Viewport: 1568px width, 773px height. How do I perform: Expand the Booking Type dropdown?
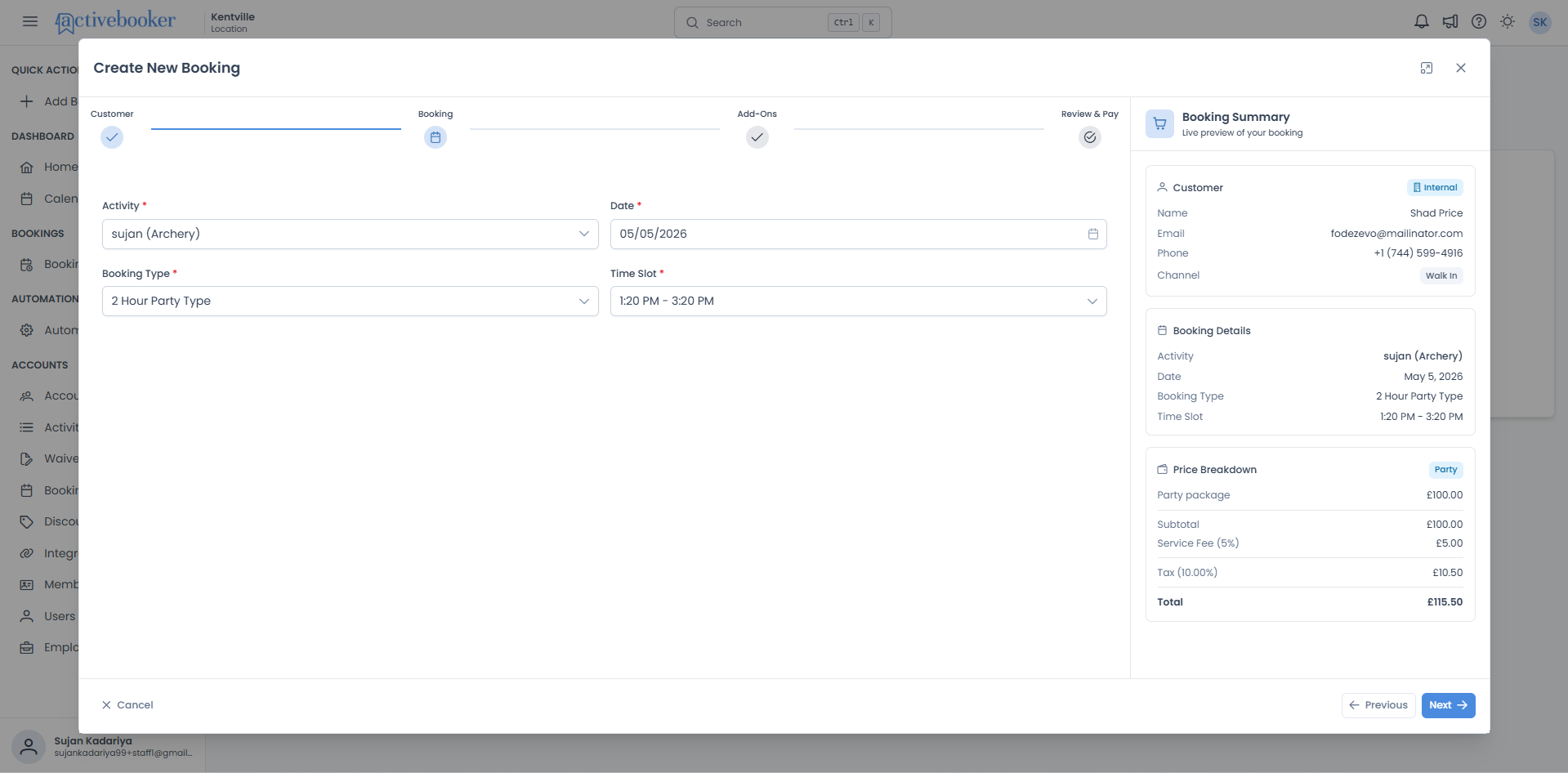[x=351, y=301]
